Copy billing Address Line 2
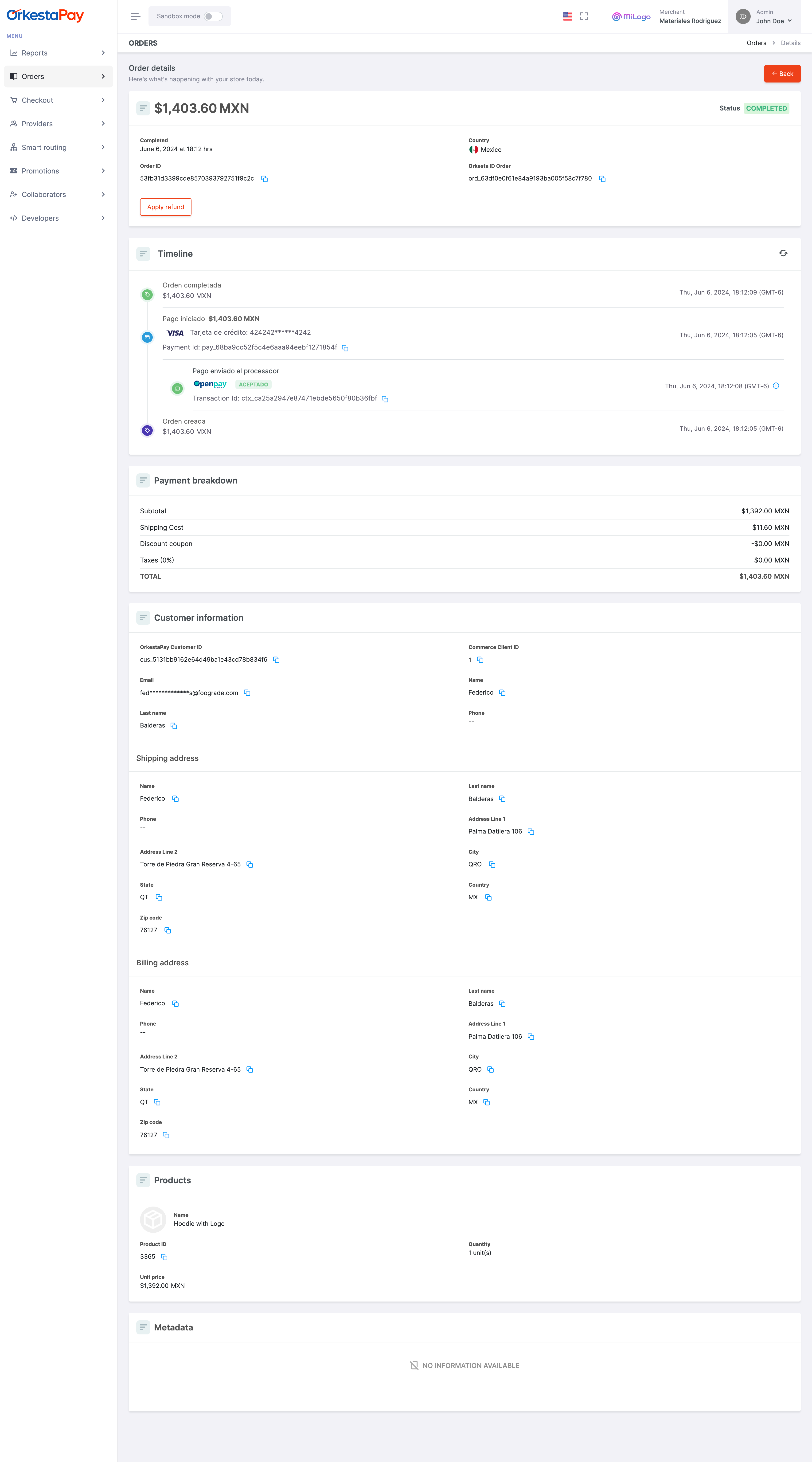The height and width of the screenshot is (1463, 812). [x=249, y=1070]
